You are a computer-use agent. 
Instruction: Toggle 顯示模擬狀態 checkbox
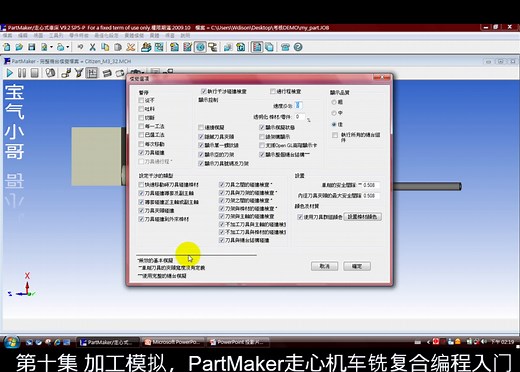(262, 127)
